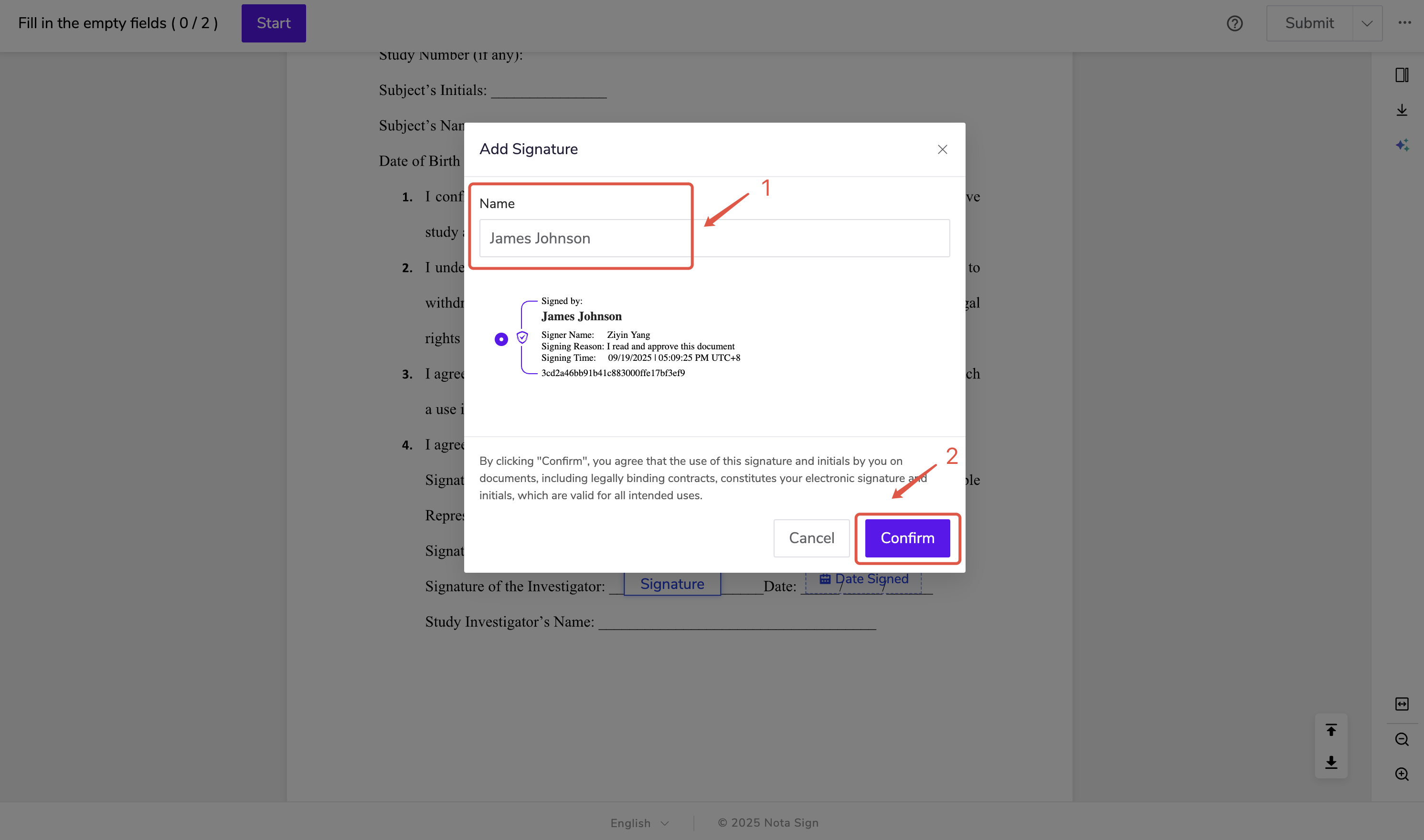Click the Submit button

pyautogui.click(x=1309, y=23)
